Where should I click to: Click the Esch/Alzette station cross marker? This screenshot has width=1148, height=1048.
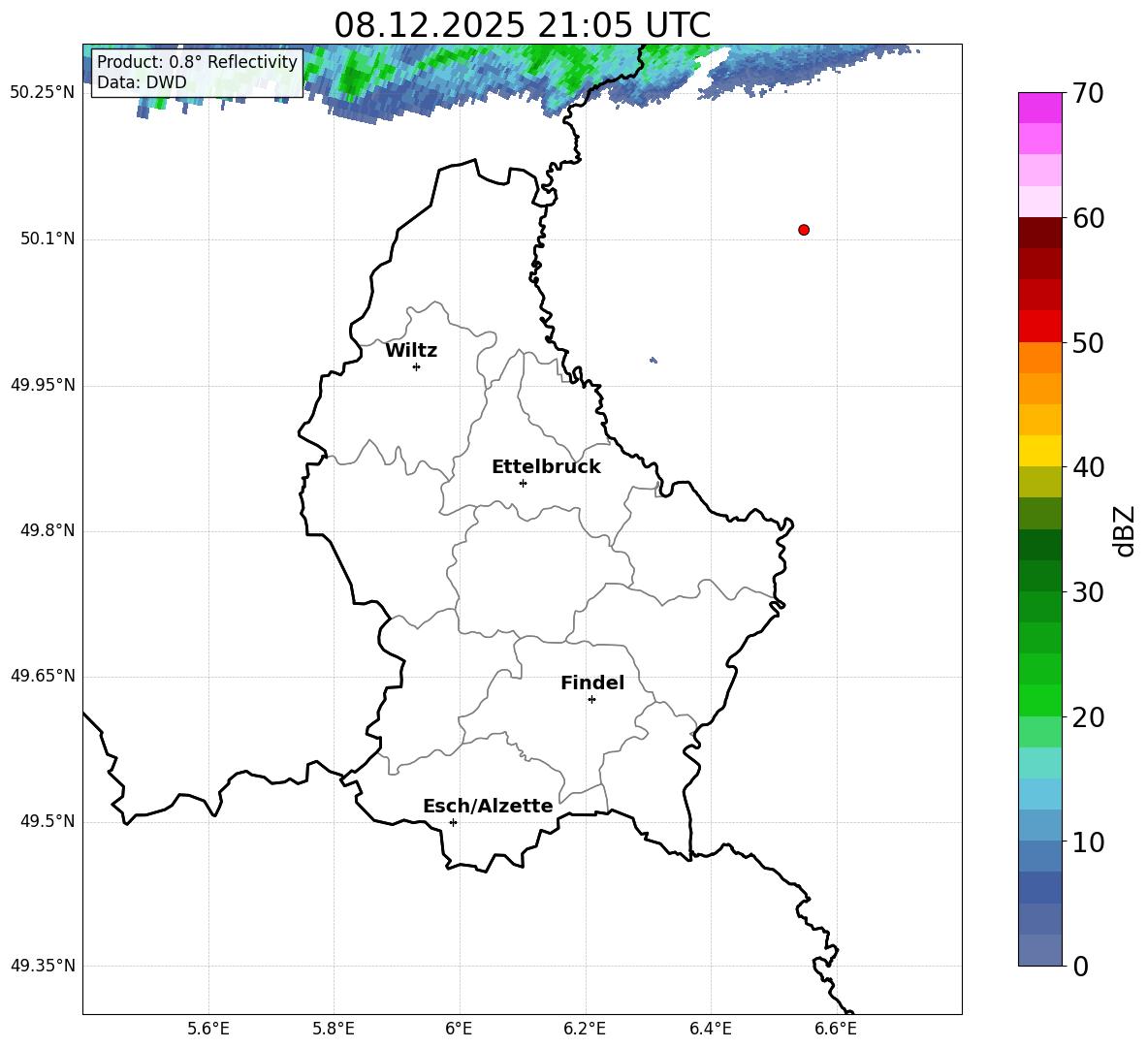(x=453, y=822)
